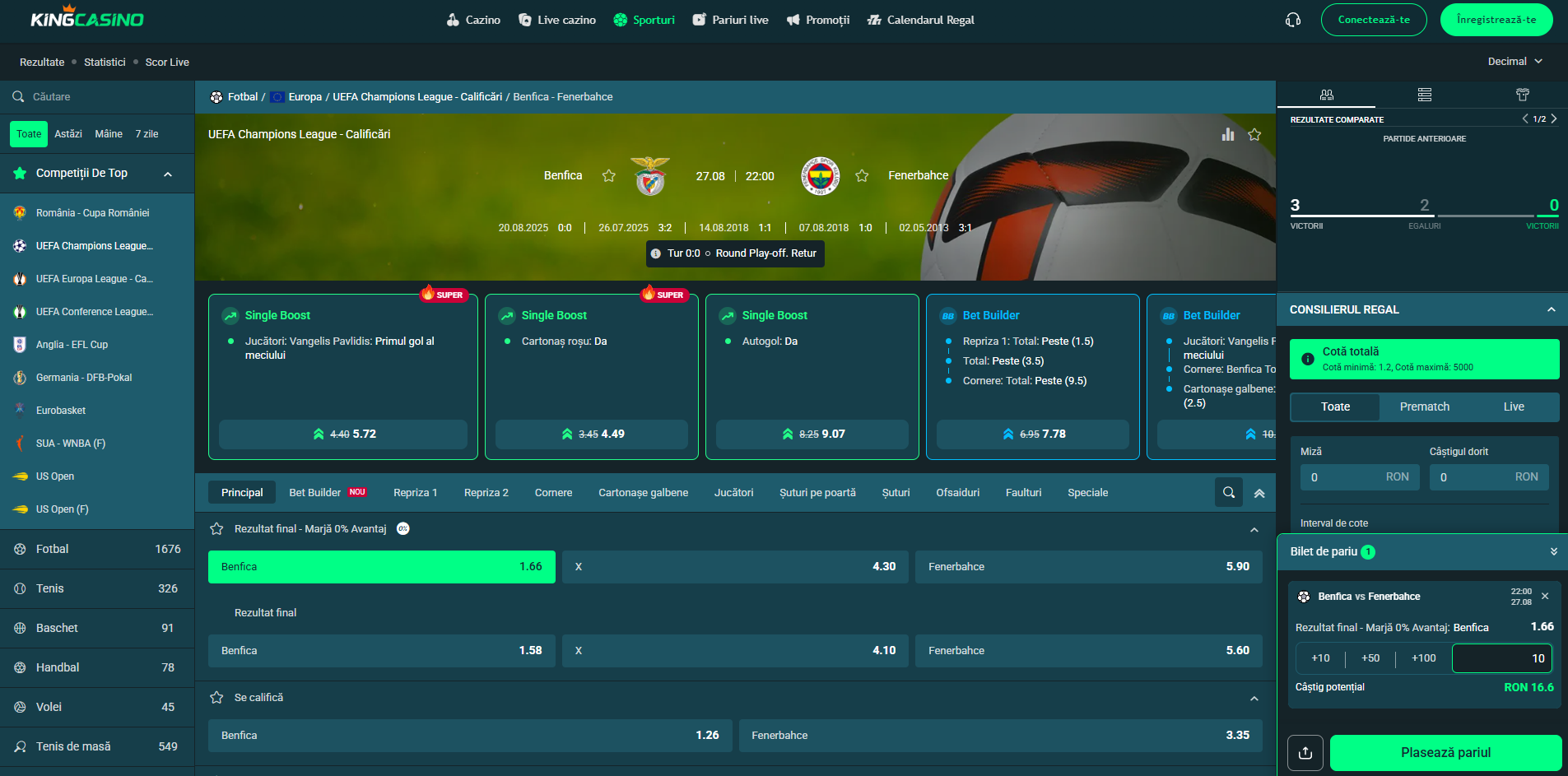Click 0% margin badge info icon
This screenshot has width=1568, height=776.
403,529
